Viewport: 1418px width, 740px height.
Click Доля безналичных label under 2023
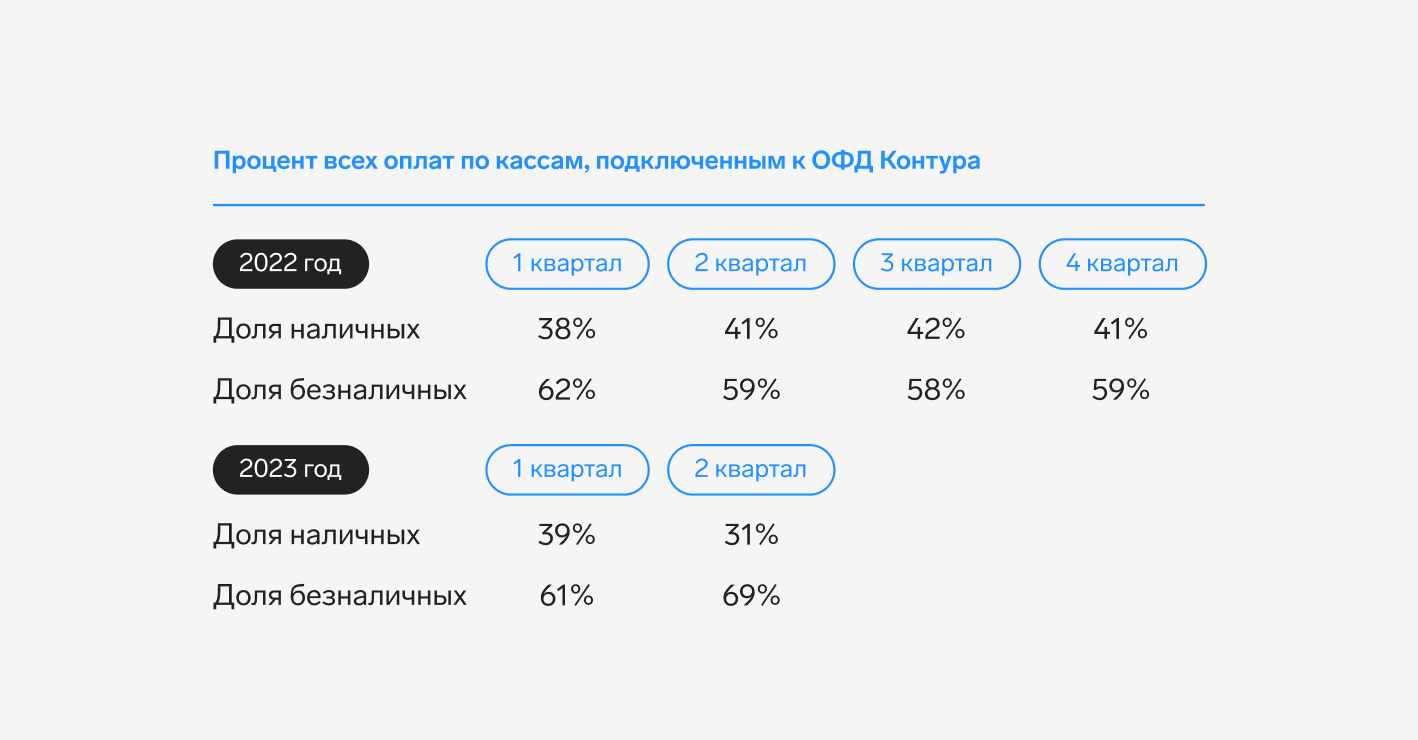(x=340, y=597)
